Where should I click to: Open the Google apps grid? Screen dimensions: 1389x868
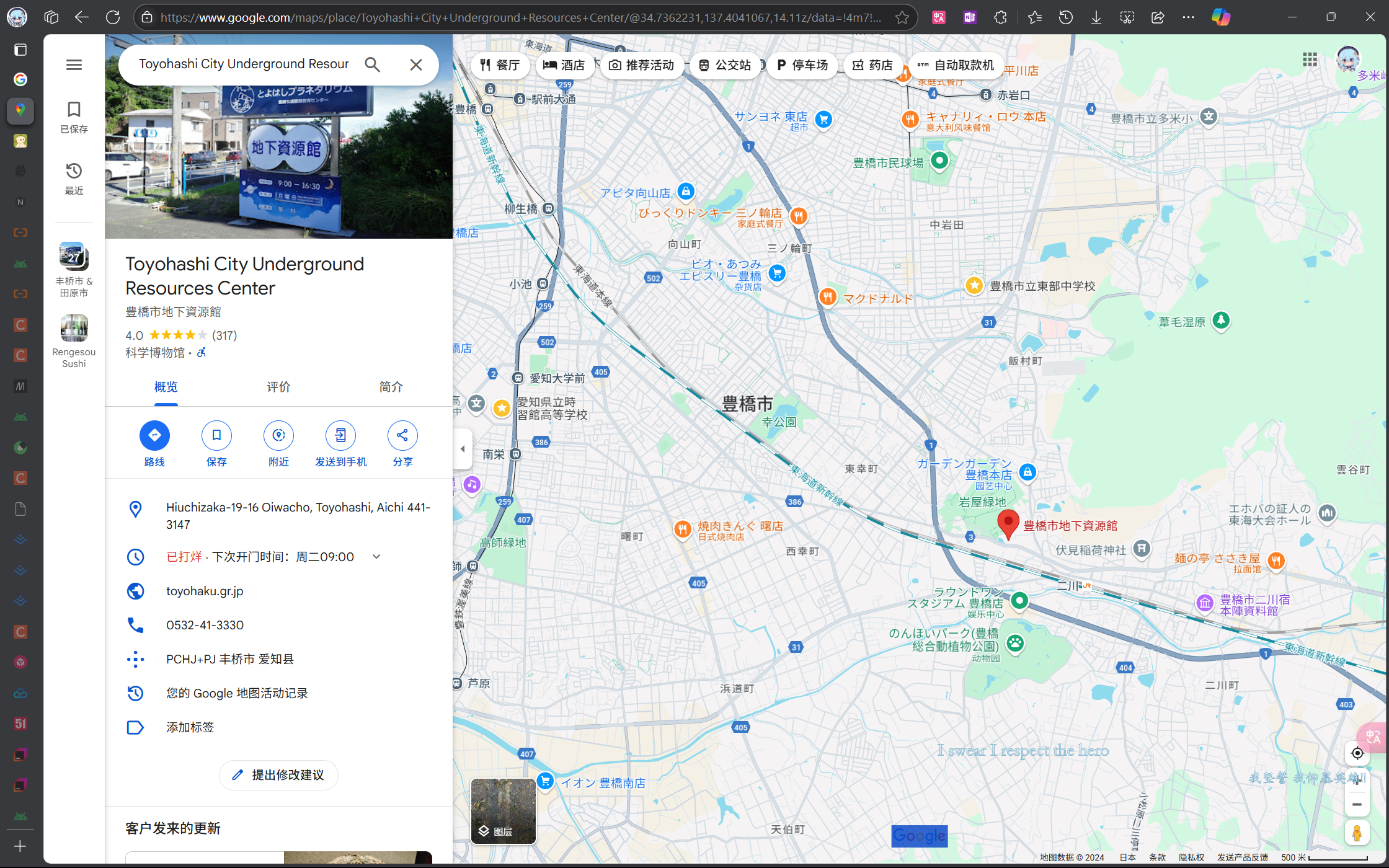(1310, 60)
